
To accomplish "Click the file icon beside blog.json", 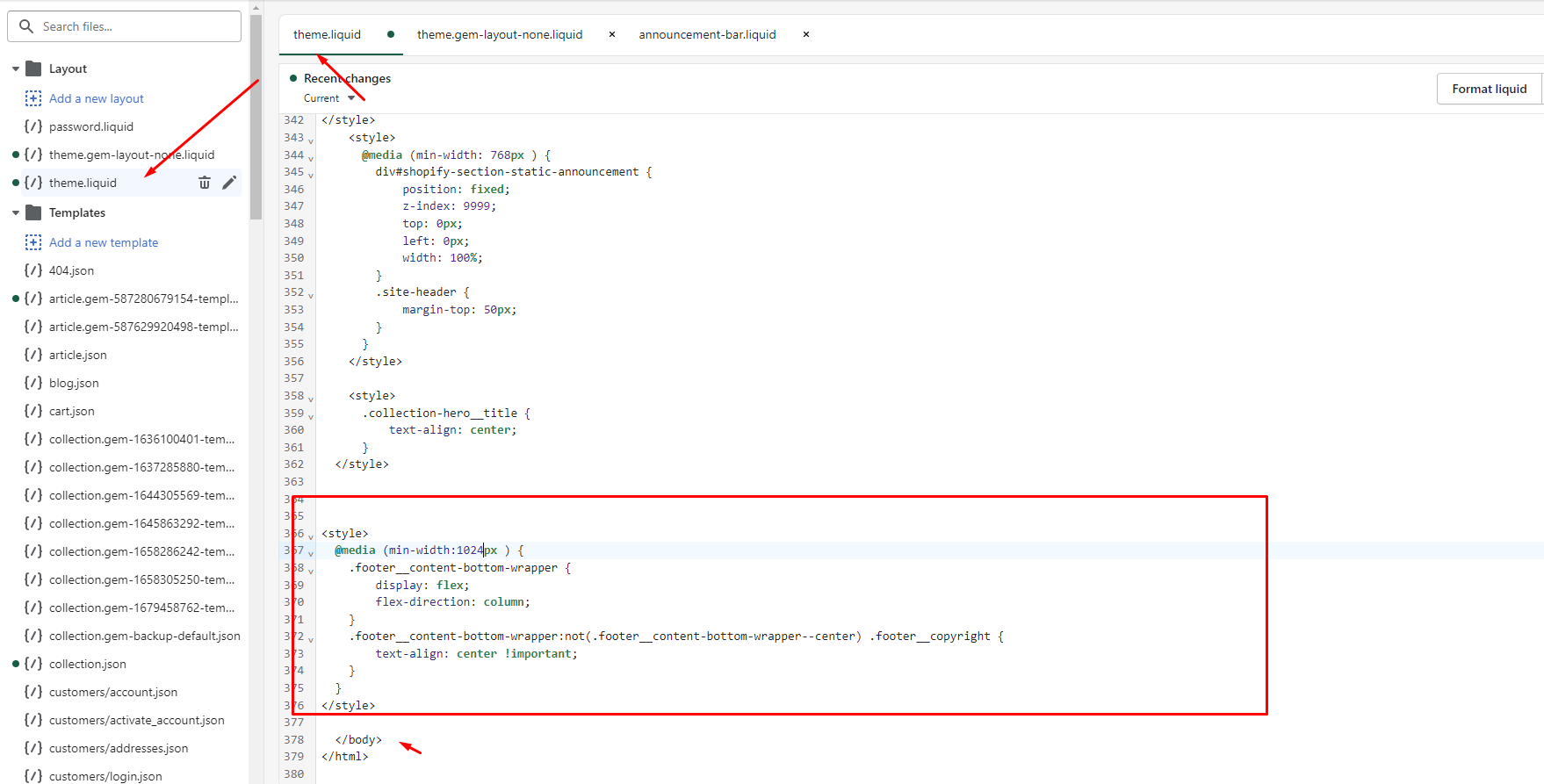I will (33, 383).
